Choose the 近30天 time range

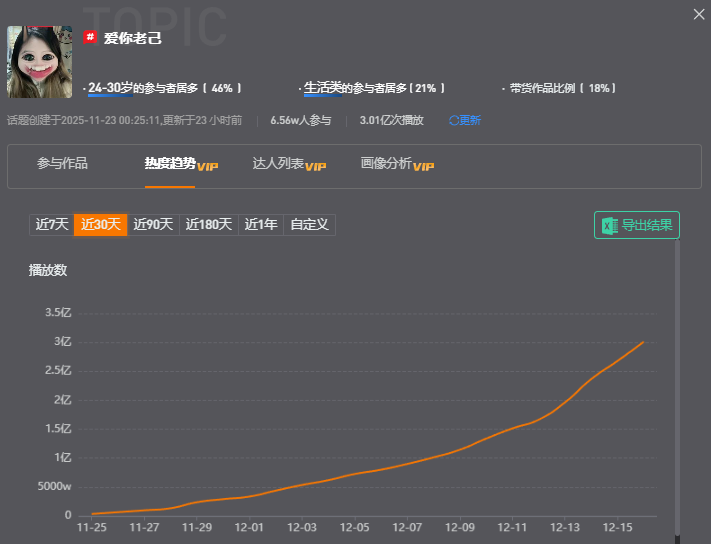coord(100,224)
